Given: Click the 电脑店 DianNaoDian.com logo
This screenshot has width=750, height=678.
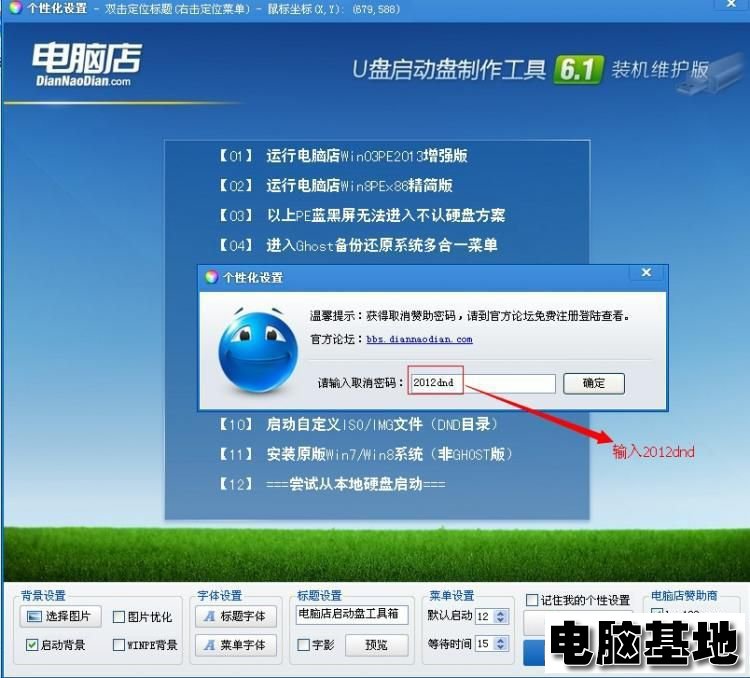Looking at the screenshot, I should point(87,65).
